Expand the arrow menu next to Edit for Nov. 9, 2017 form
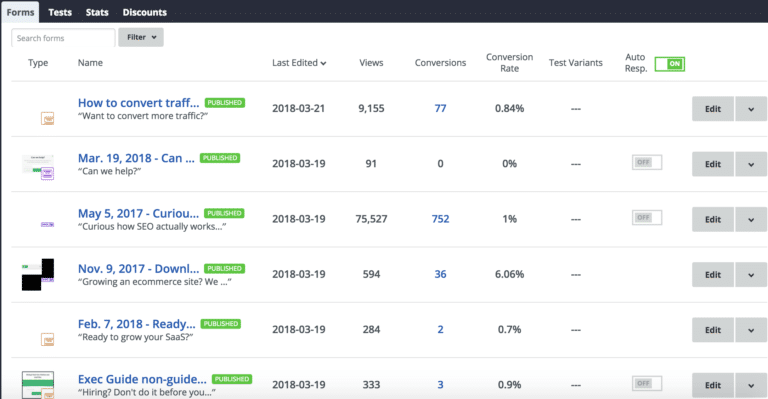The height and width of the screenshot is (399, 768). click(x=751, y=275)
